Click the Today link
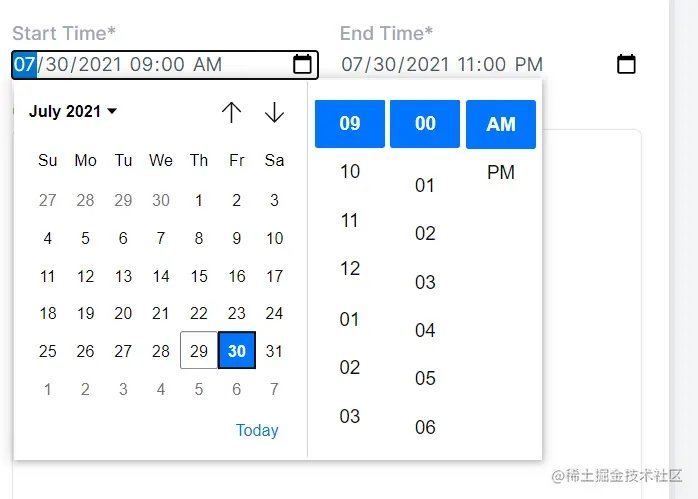This screenshot has height=499, width=698. (257, 430)
